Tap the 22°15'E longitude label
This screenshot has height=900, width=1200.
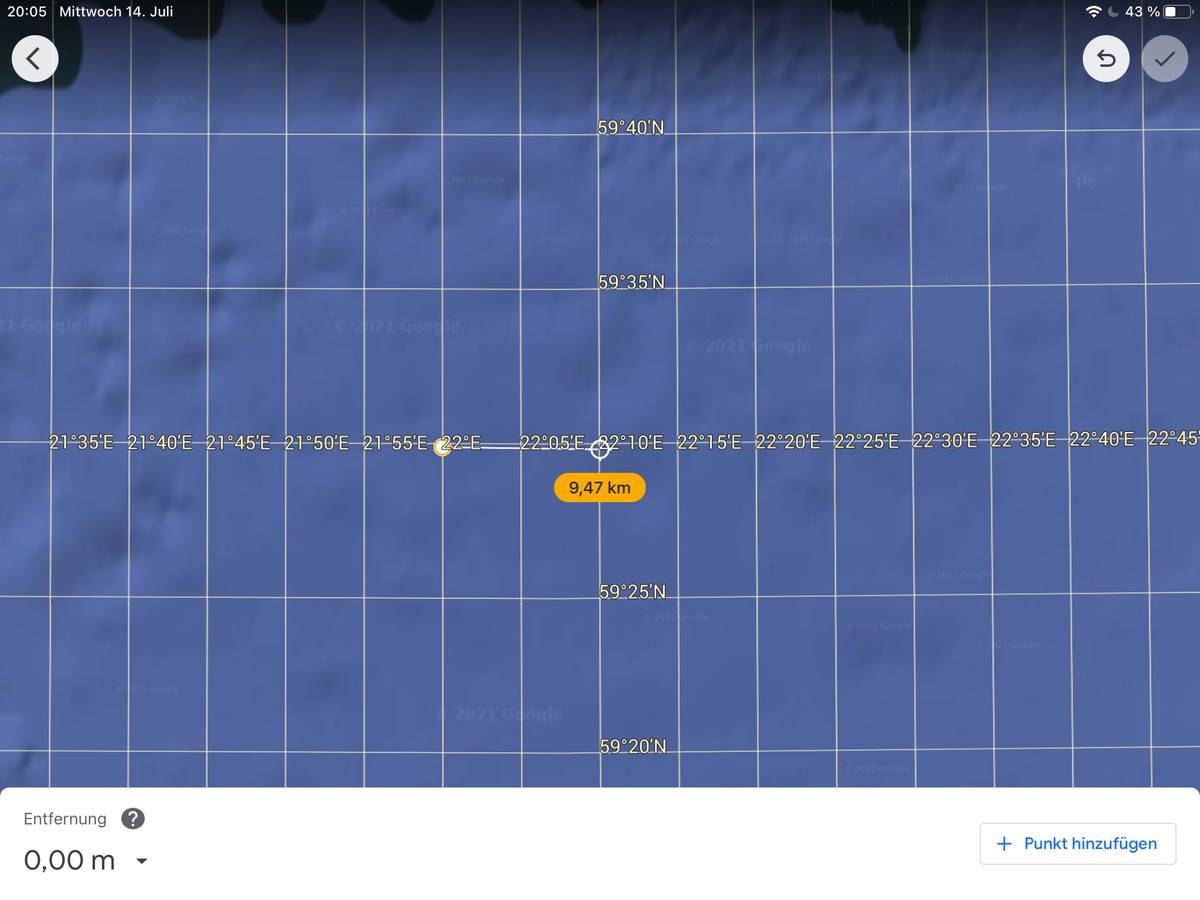point(710,442)
